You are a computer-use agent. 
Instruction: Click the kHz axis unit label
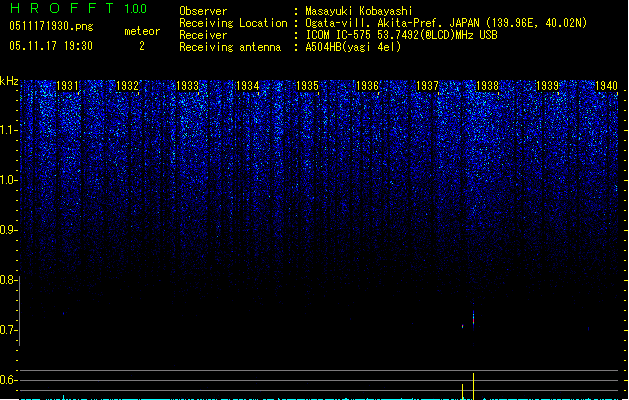9,81
